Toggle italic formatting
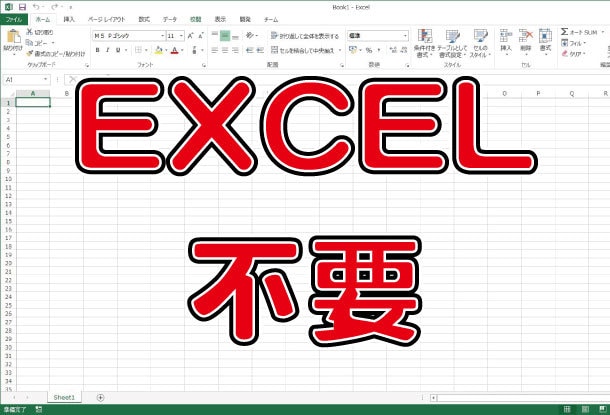 107,50
